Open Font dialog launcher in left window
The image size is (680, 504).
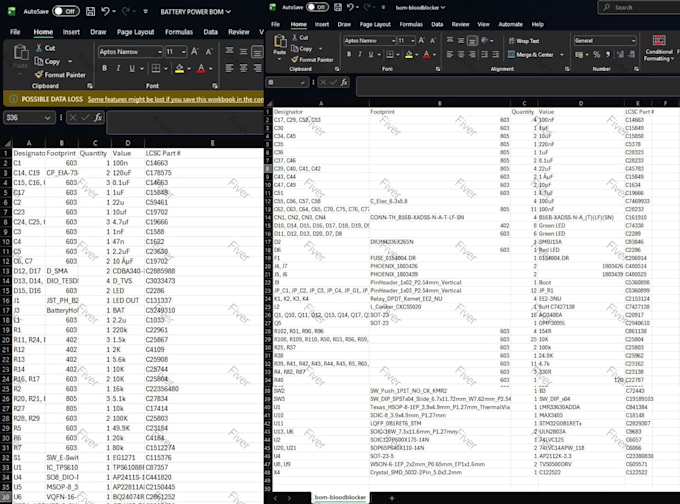coord(215,86)
